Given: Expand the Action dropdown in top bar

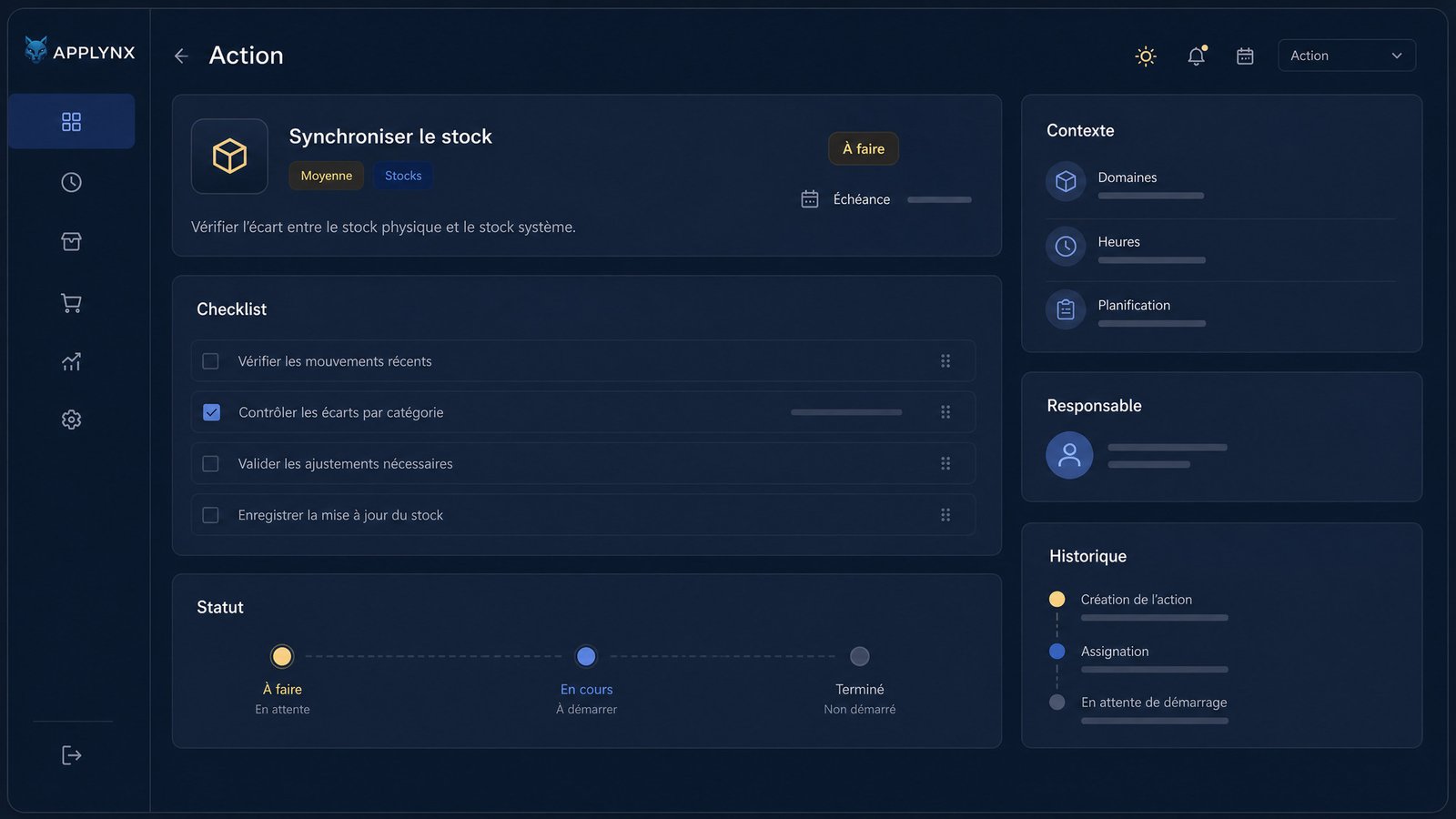Looking at the screenshot, I should [1347, 56].
